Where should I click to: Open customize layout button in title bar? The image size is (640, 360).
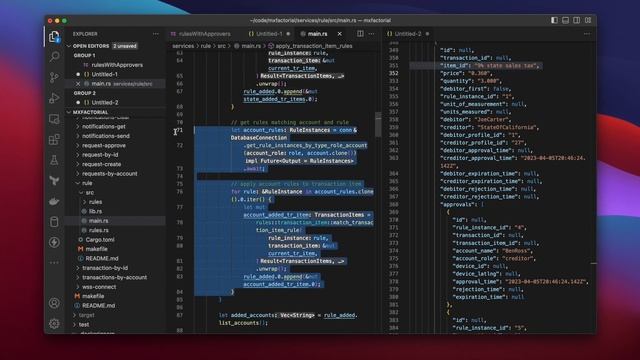click(588, 20)
